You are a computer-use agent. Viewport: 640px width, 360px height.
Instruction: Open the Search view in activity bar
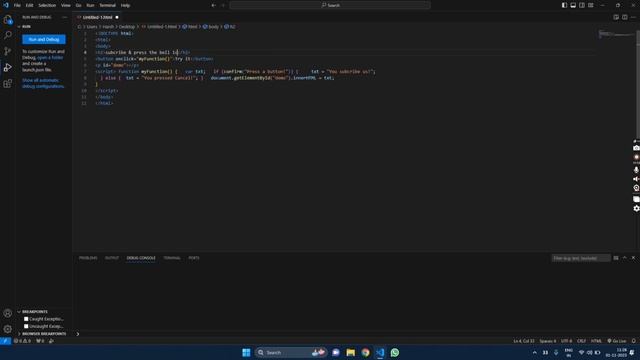[7, 35]
